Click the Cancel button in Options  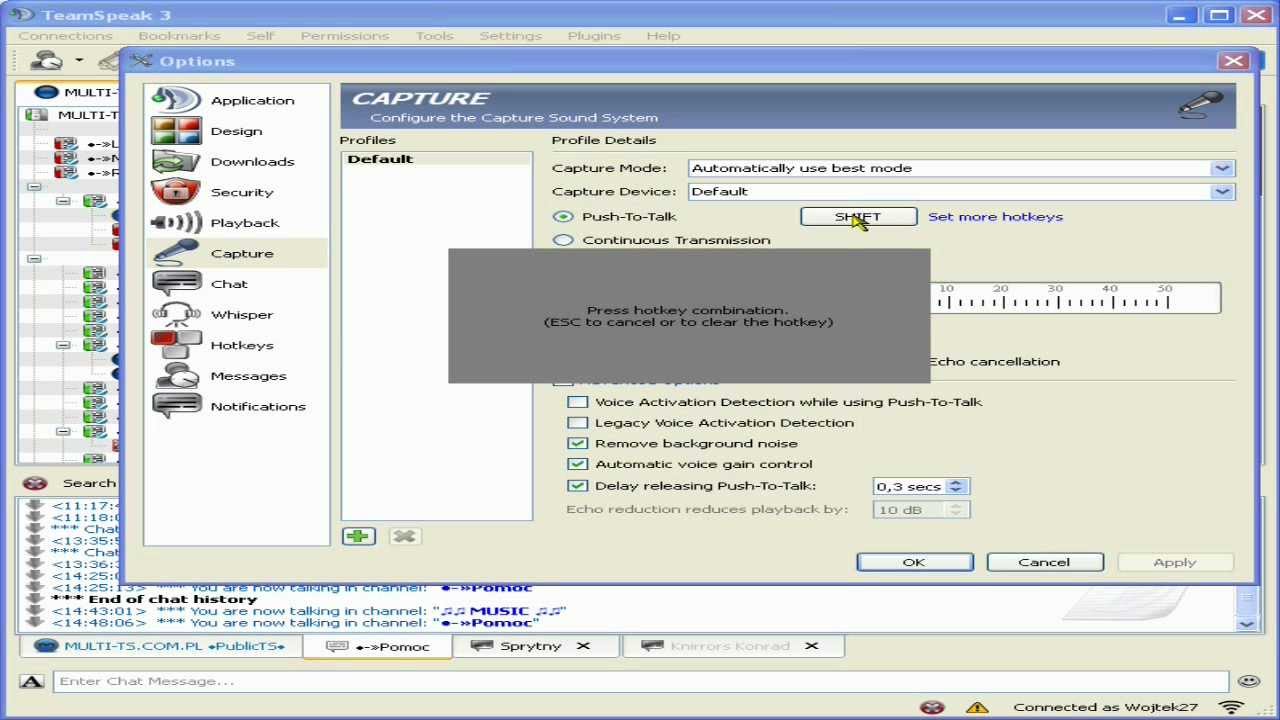pos(1044,562)
